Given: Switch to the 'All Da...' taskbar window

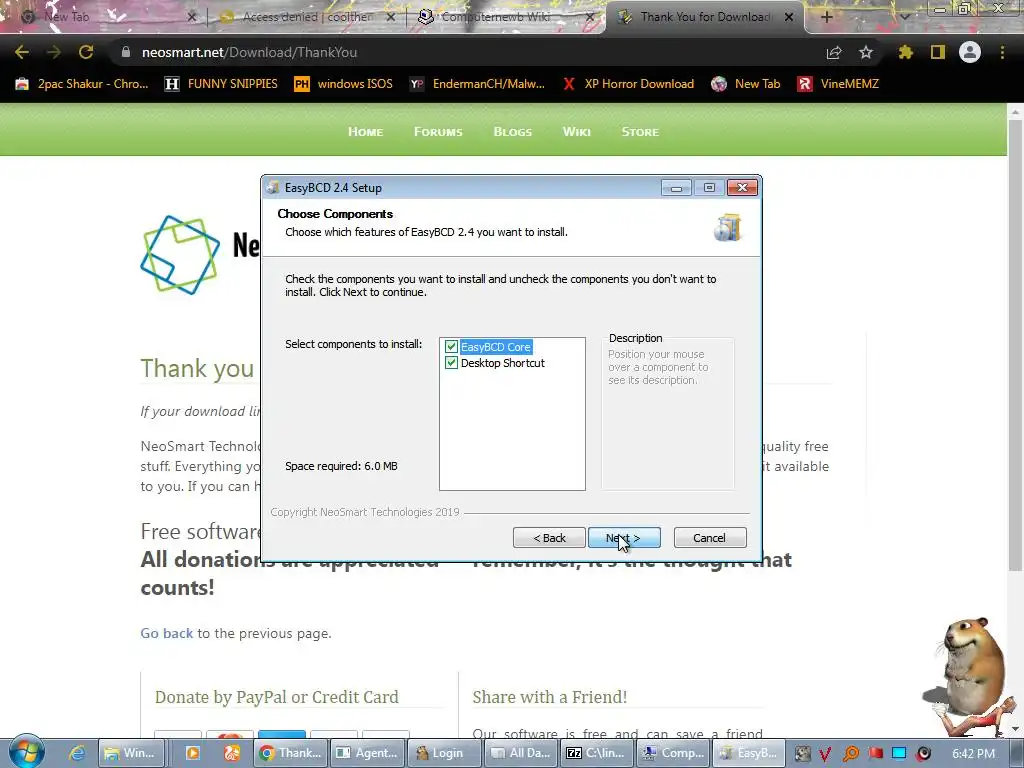Looking at the screenshot, I should tap(521, 753).
